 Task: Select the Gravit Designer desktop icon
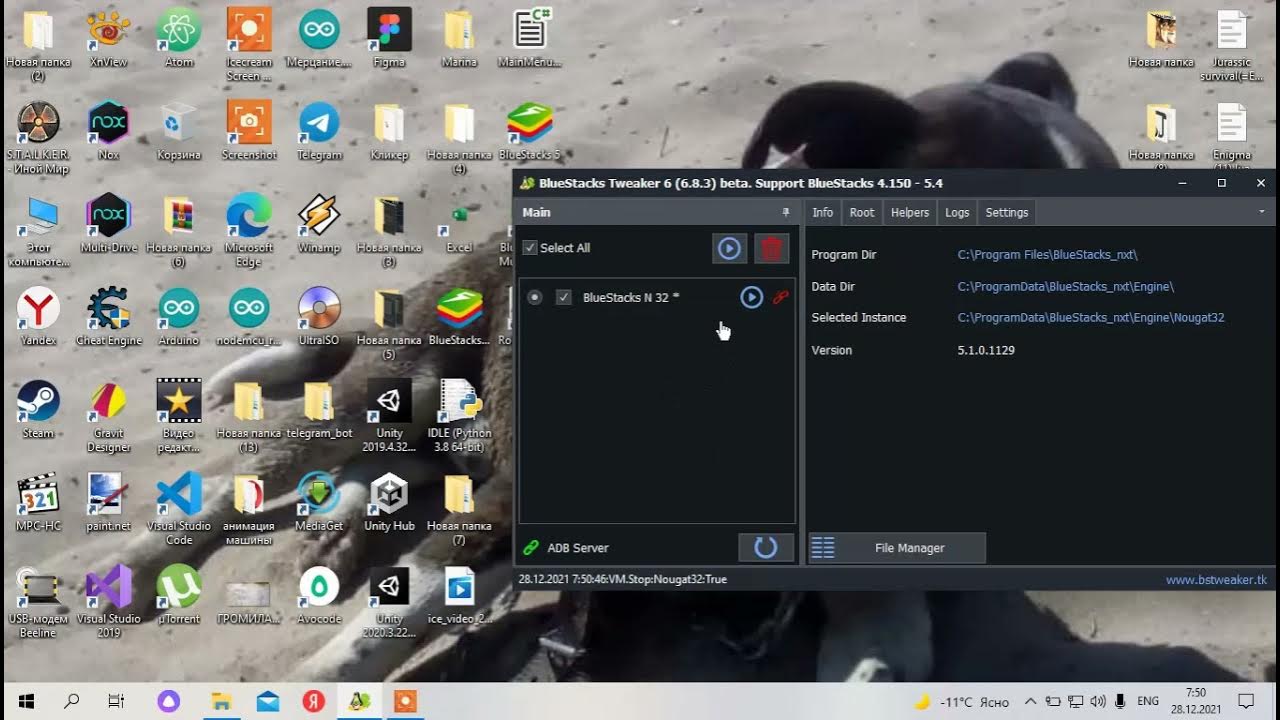(x=108, y=415)
